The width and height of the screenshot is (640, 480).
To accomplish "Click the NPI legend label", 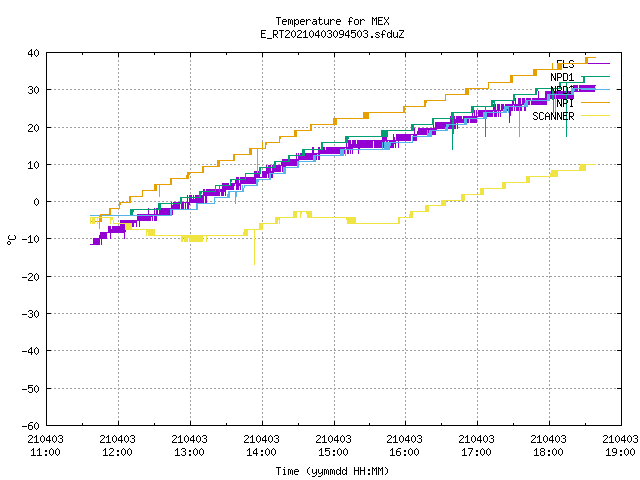I will [x=565, y=103].
